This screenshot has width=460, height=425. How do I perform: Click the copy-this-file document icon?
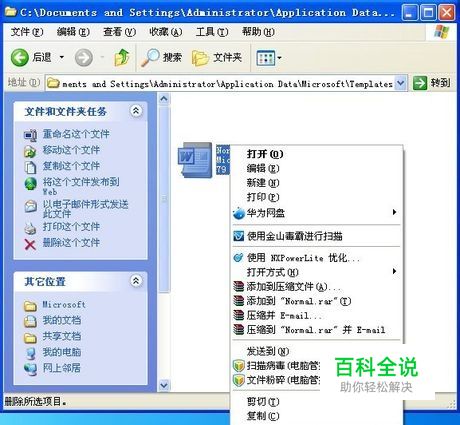click(x=30, y=167)
